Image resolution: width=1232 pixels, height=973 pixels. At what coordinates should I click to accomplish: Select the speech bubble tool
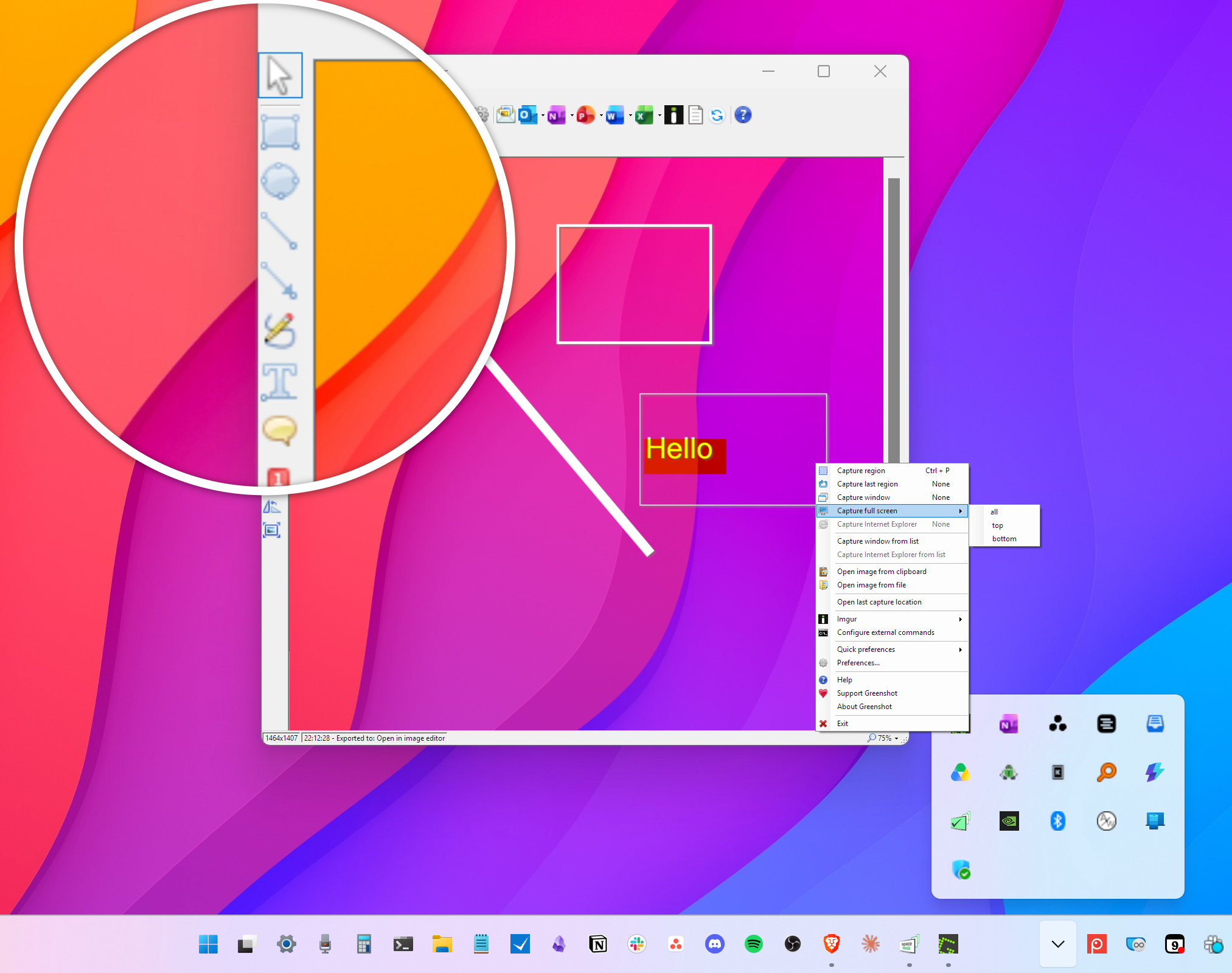280,429
